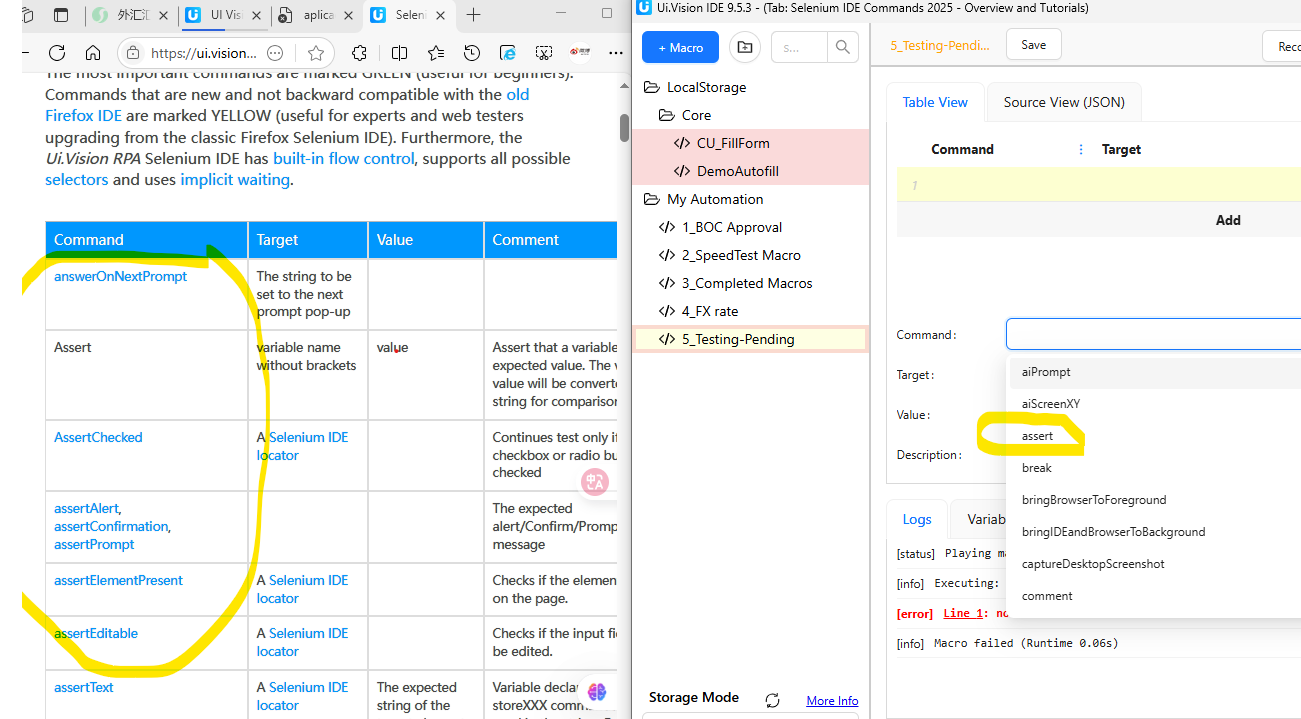Image resolution: width=1301 pixels, height=719 pixels.
Task: Open the Command dropdown input
Action: coord(1153,334)
